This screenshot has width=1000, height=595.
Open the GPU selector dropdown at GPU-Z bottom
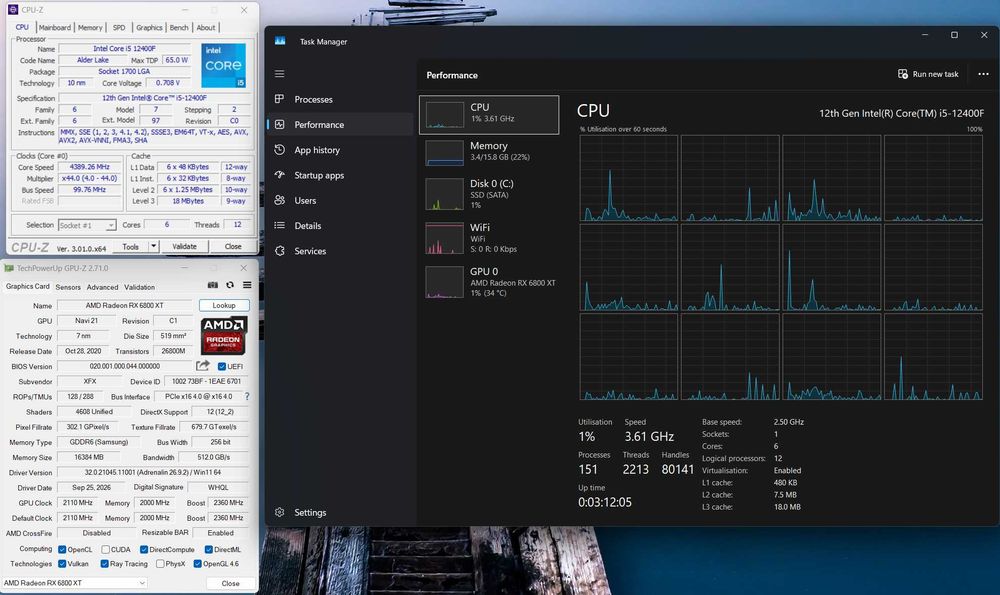(x=74, y=583)
